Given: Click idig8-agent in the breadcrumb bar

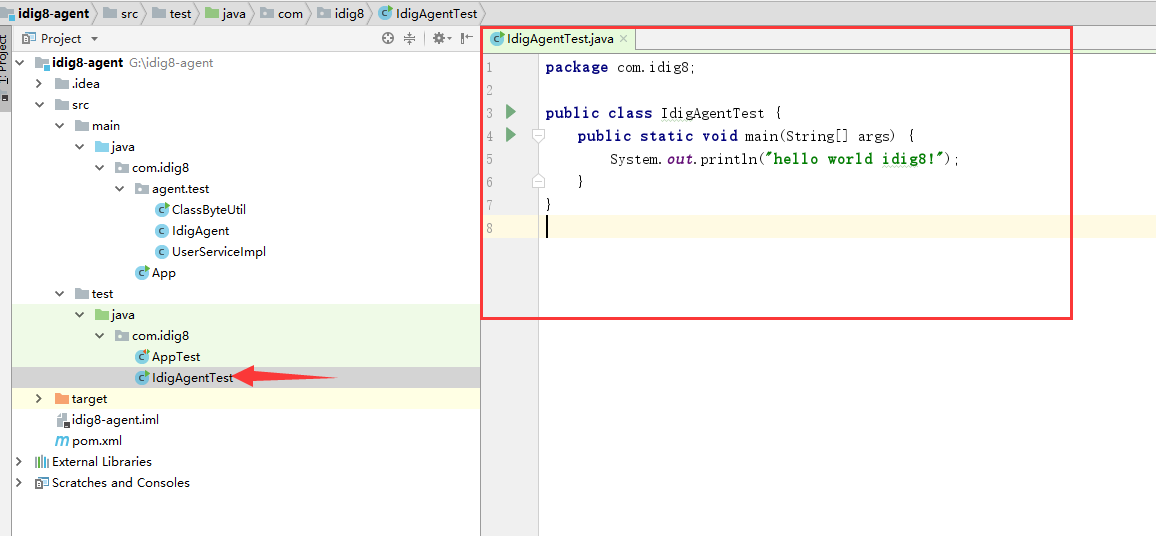Looking at the screenshot, I should coord(54,13).
